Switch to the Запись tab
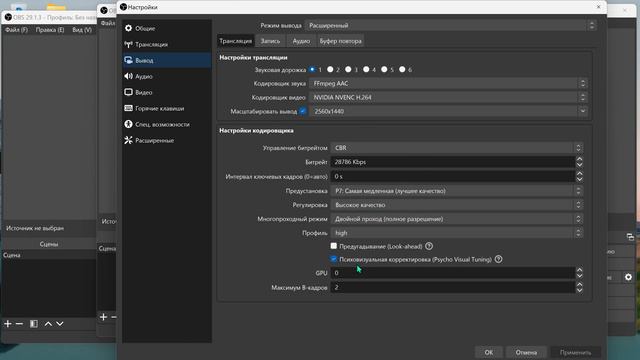Image resolution: width=640 pixels, height=360 pixels. point(270,41)
